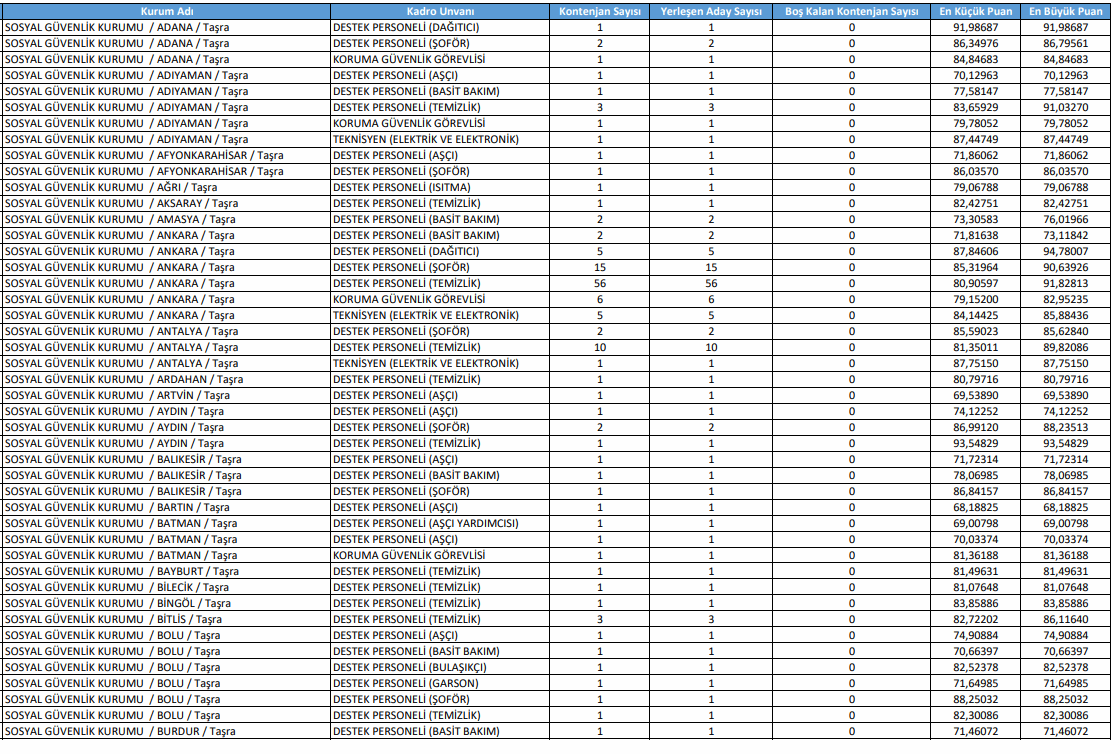Select the Kontenjan Sayısı header cell
Screen dimensions: 1120x754
pyautogui.click(x=599, y=11)
